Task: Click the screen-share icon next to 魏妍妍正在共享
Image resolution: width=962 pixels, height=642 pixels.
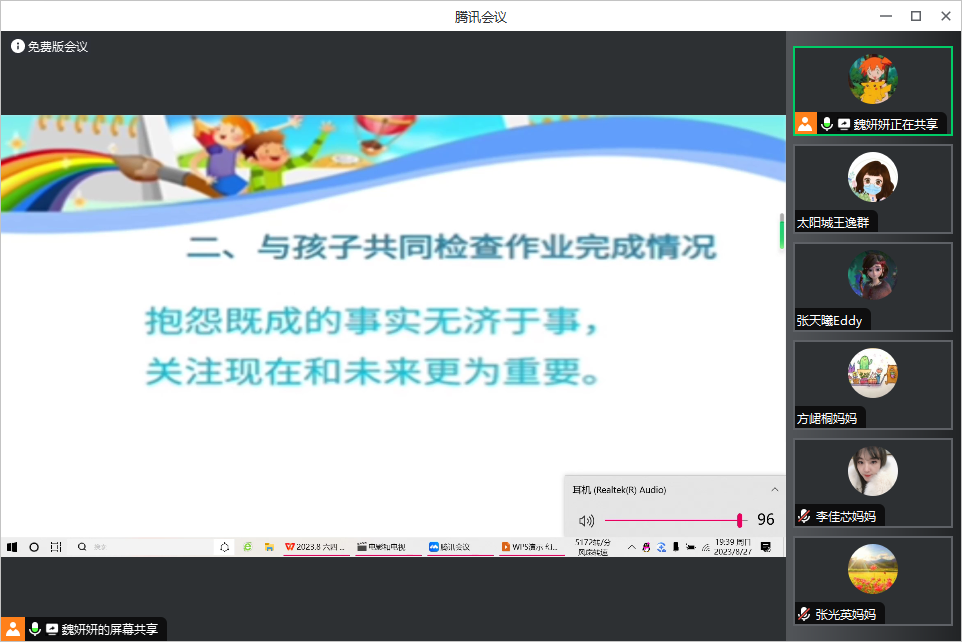Action: (x=844, y=124)
